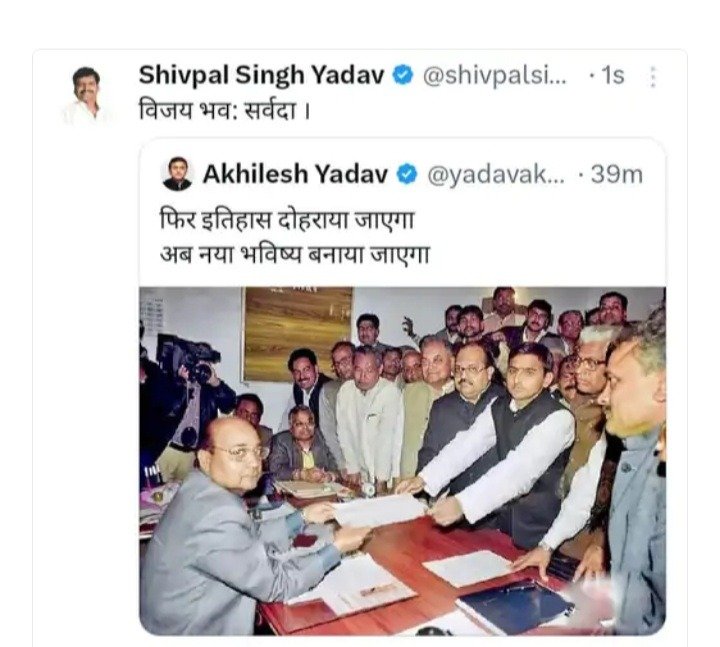Open the three-dot more options menu
Viewport: 720px width, 647px height.
coord(652,77)
